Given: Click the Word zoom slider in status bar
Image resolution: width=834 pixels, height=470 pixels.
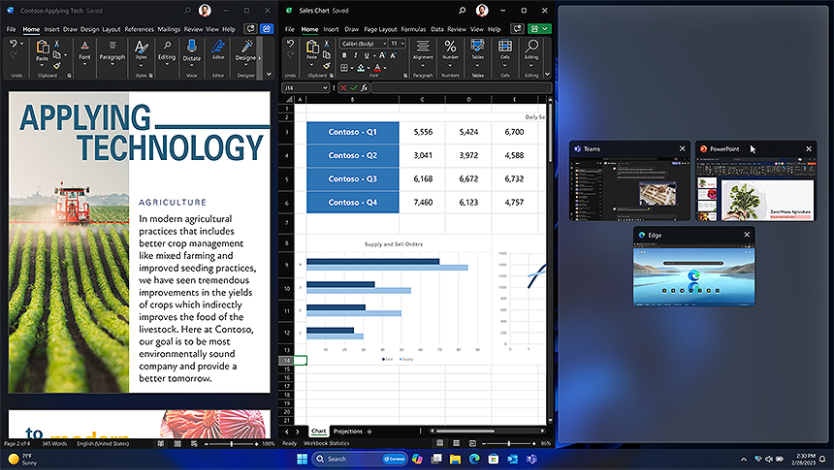Looking at the screenshot, I should (232, 443).
